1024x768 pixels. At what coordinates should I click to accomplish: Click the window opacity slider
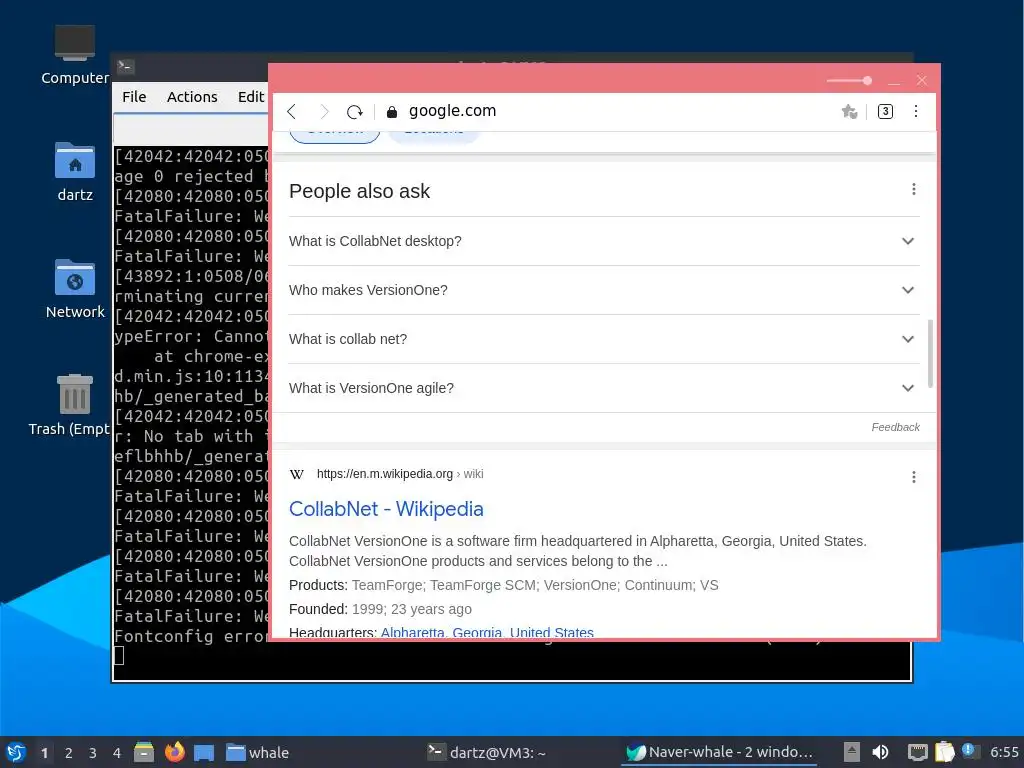pos(849,80)
